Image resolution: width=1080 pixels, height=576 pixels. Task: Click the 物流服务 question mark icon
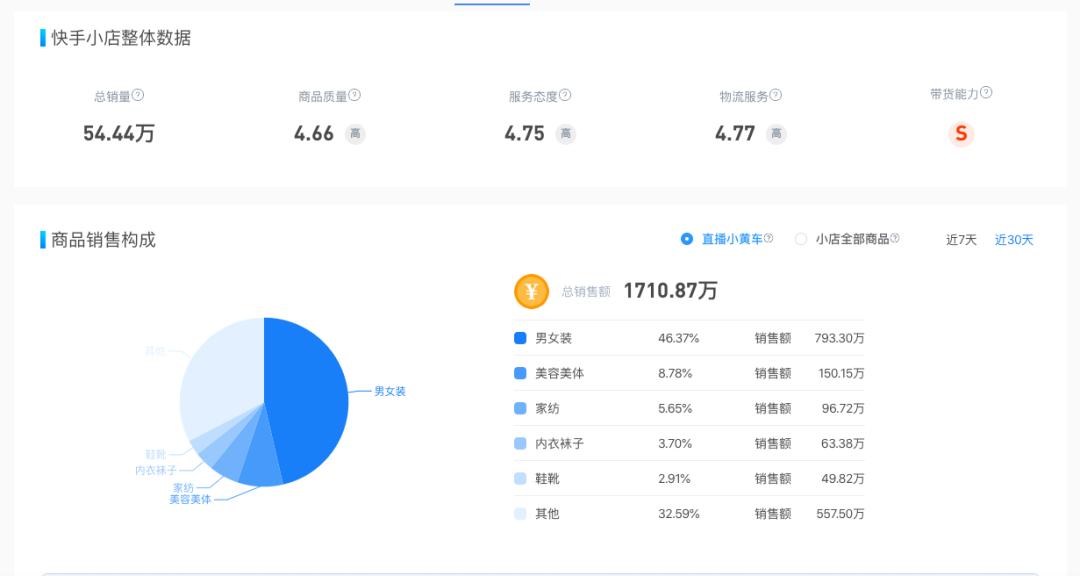tap(775, 95)
